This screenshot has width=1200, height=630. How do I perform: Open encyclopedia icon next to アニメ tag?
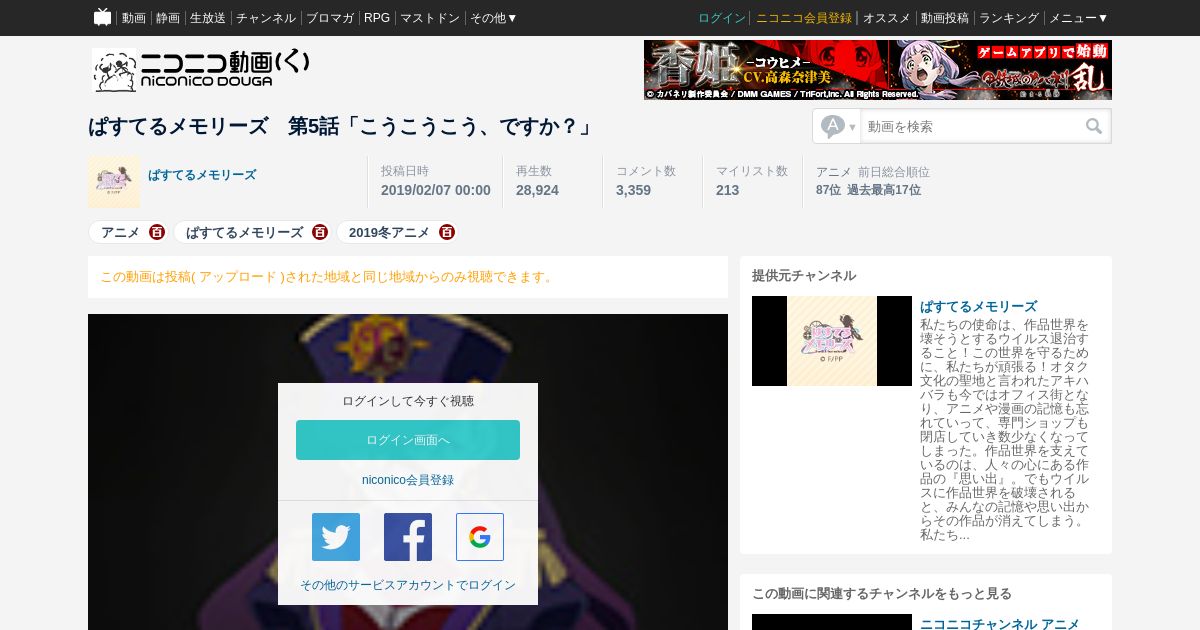pos(157,232)
